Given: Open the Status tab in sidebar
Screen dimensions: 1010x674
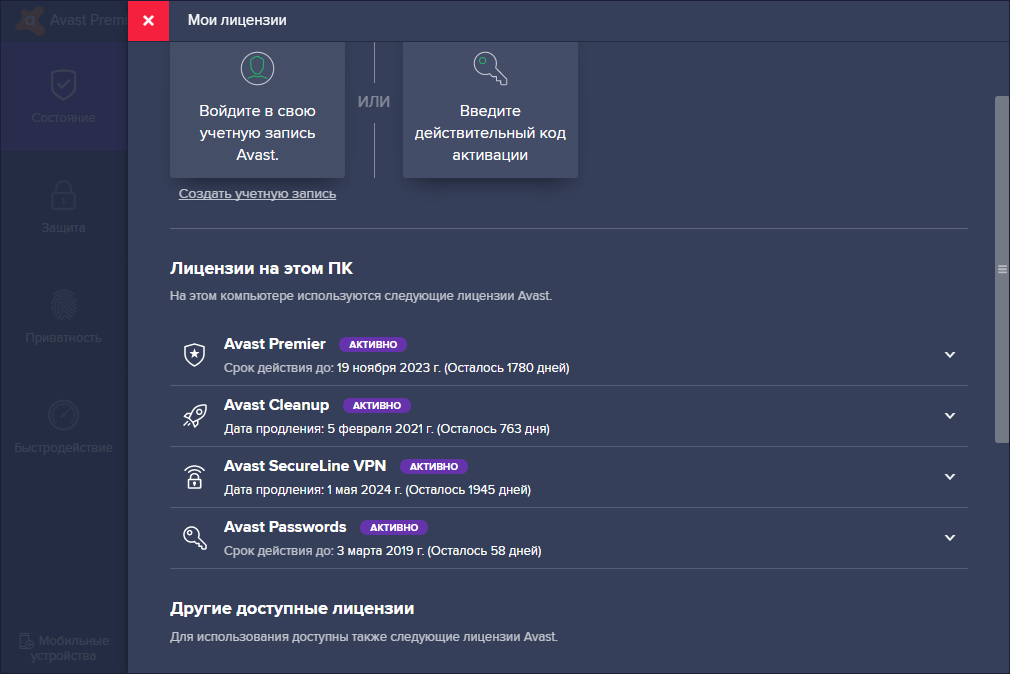Looking at the screenshot, I should click(x=64, y=96).
